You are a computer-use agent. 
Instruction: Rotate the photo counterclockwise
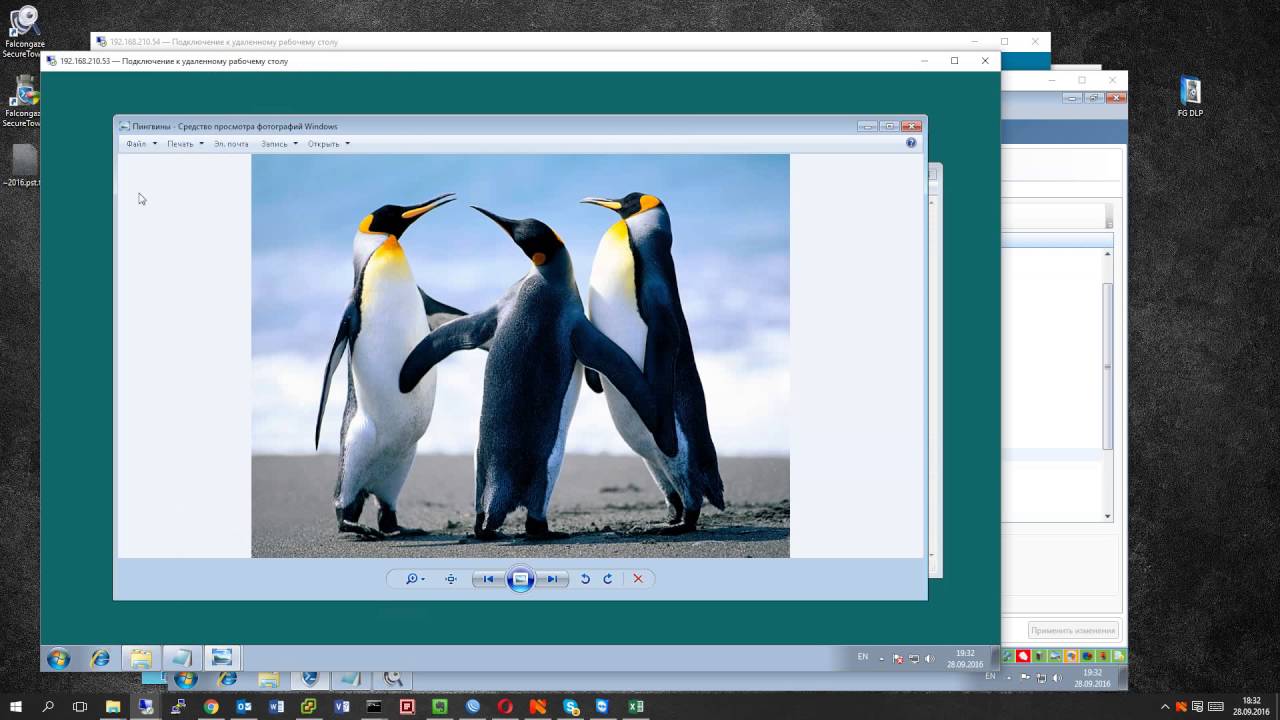point(585,579)
